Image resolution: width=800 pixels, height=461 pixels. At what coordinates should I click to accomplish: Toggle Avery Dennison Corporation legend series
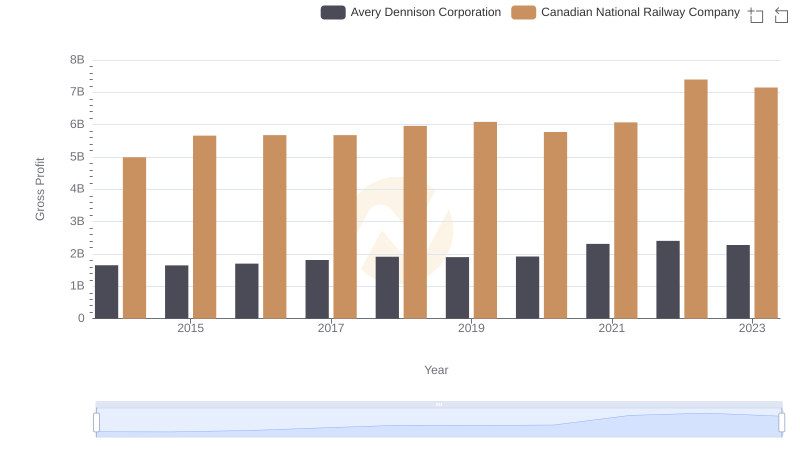coord(411,12)
